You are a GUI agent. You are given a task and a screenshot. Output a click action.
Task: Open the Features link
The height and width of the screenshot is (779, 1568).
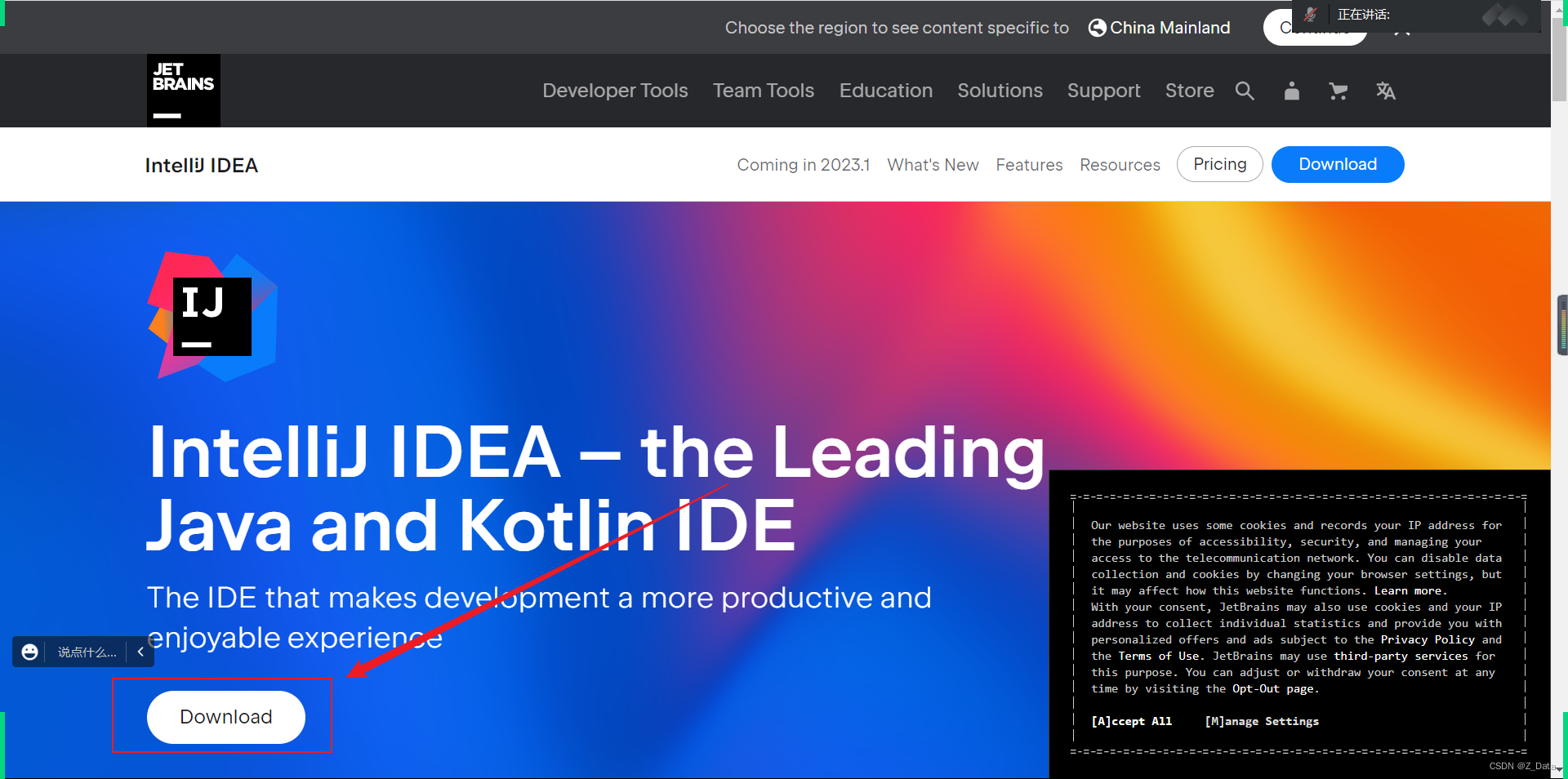pos(1029,165)
